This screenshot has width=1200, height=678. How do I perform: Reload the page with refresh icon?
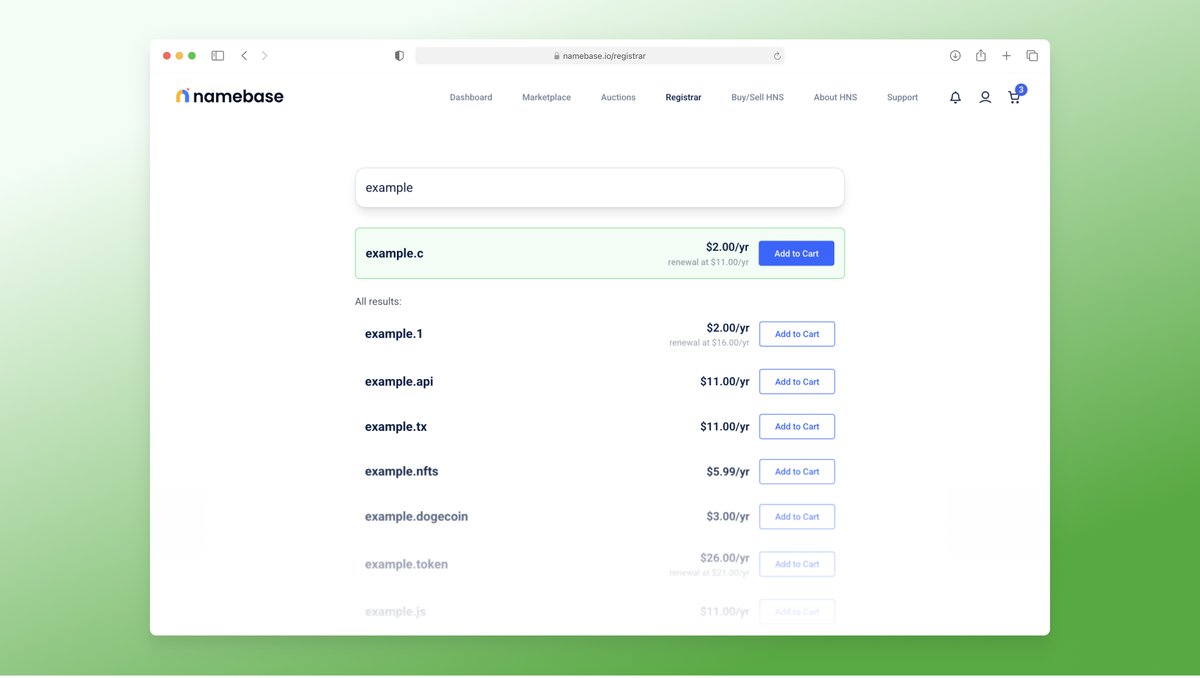point(777,56)
